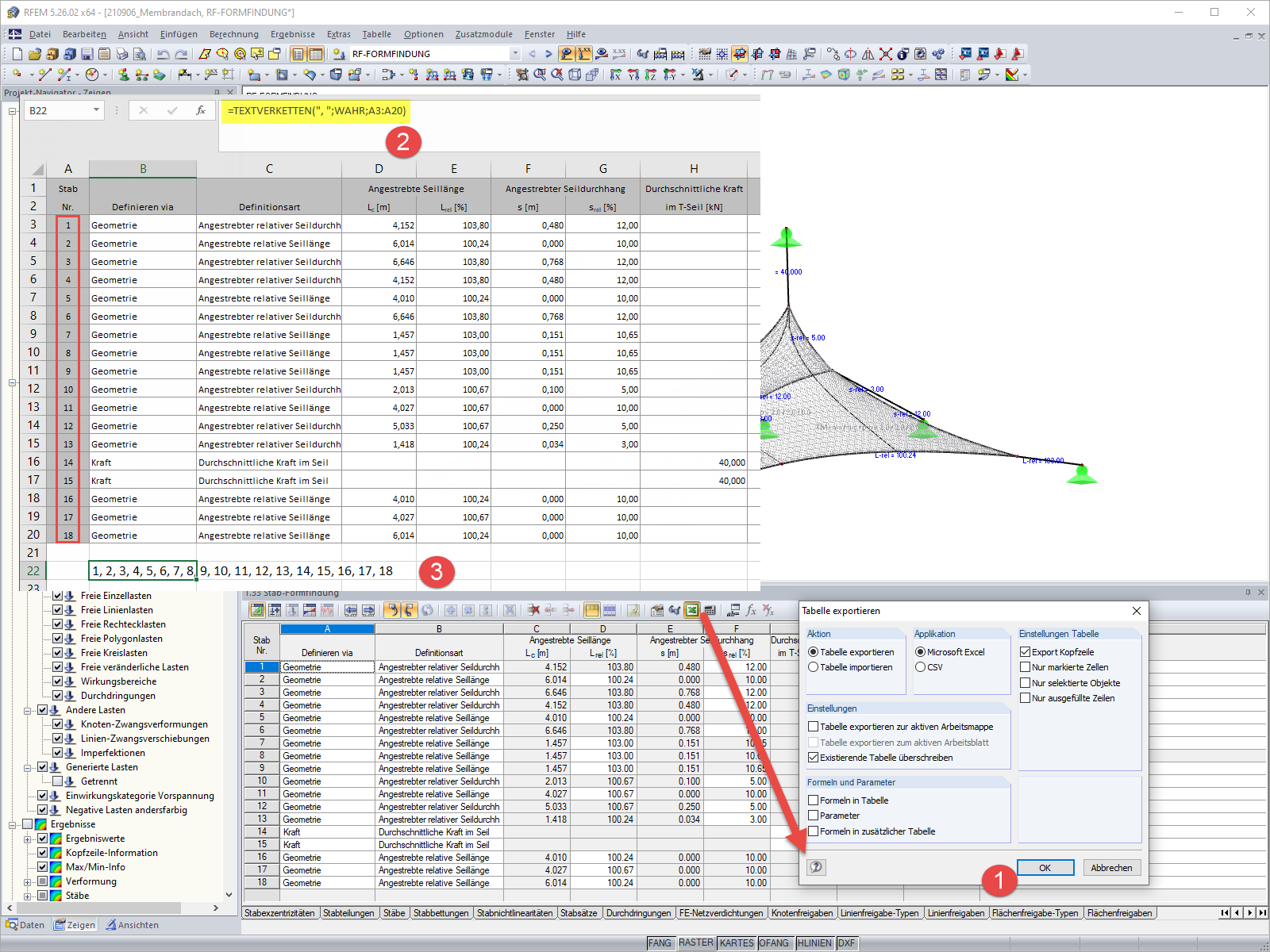Image resolution: width=1270 pixels, height=952 pixels.
Task: Click the help icon in the export dialog
Action: [x=816, y=867]
